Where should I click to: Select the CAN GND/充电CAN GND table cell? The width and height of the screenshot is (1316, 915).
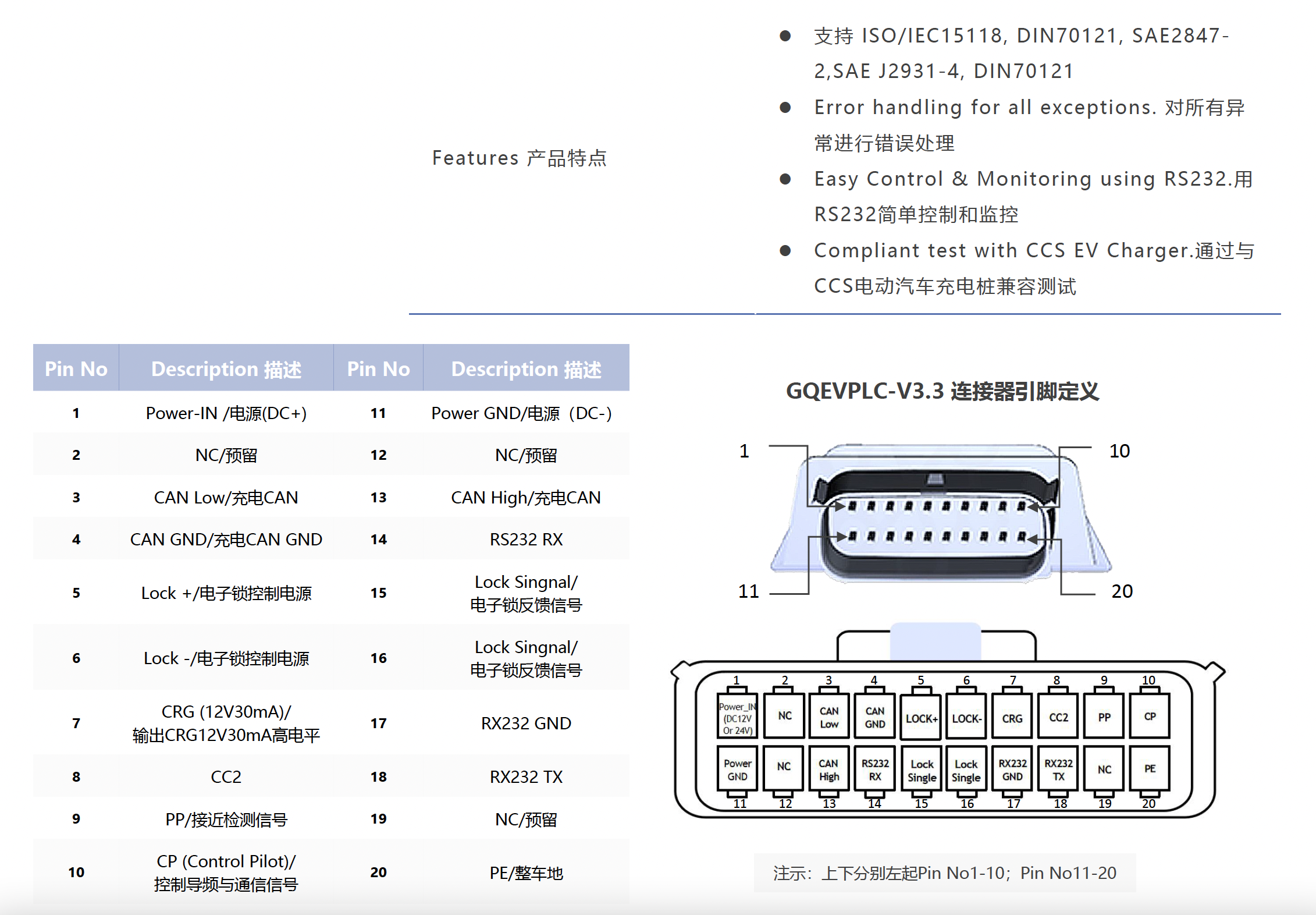226,539
